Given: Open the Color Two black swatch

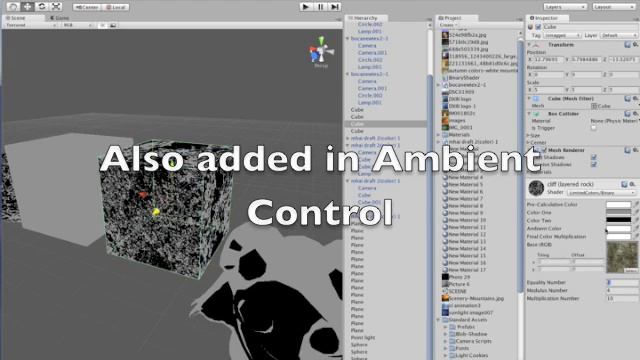Looking at the screenshot, I should (x=618, y=220).
